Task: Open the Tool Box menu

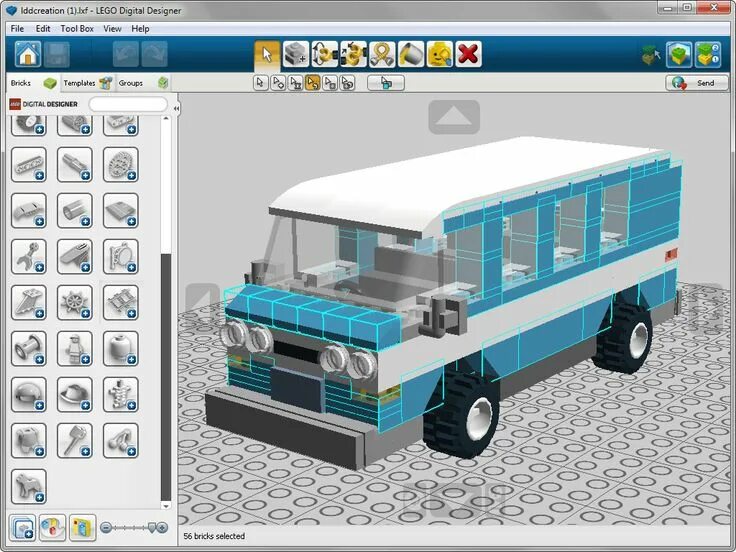Action: point(77,29)
